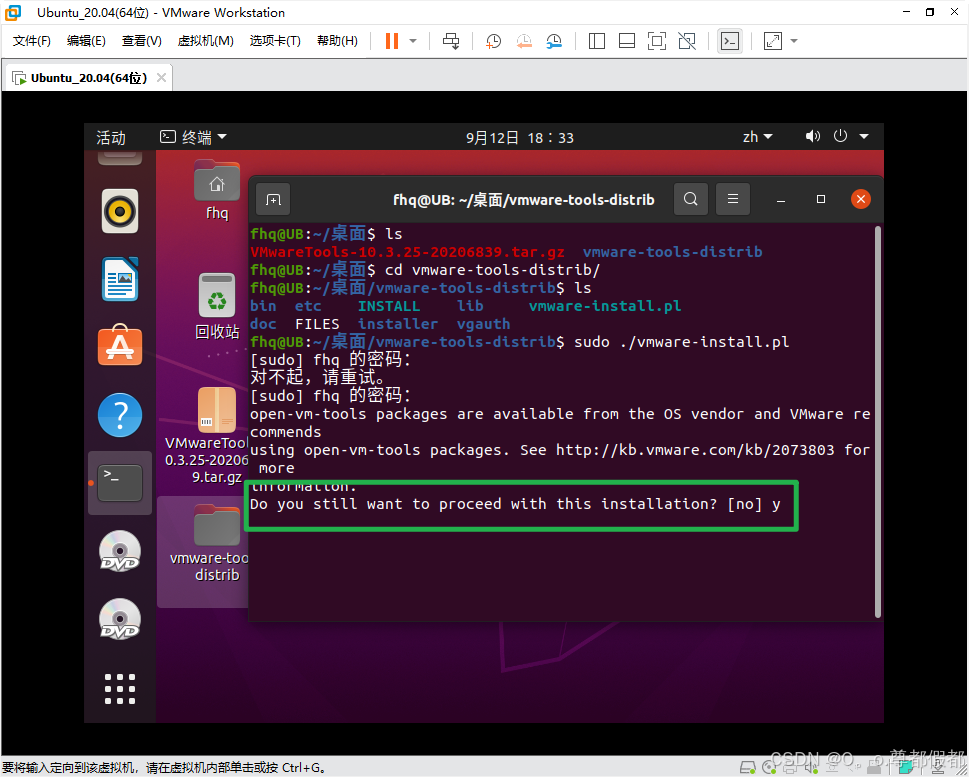Open the 选项卡(T) menu

(275, 41)
